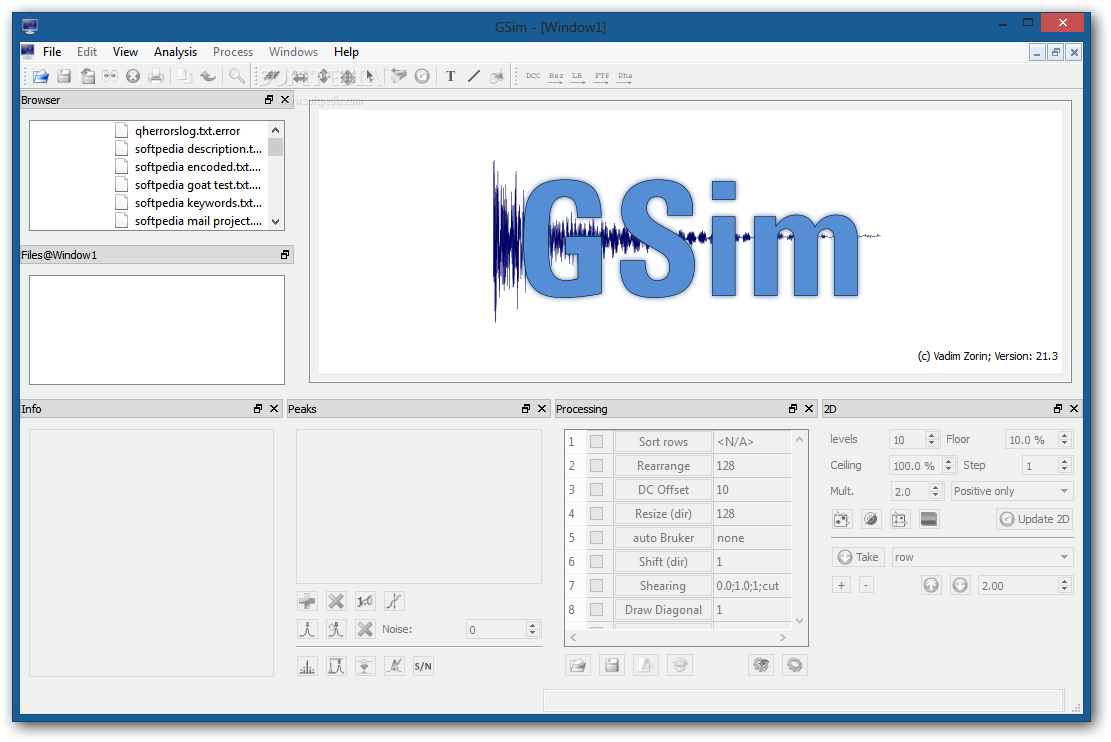The height and width of the screenshot is (742, 1111).
Task: Select the text annotation T tool
Action: click(451, 76)
